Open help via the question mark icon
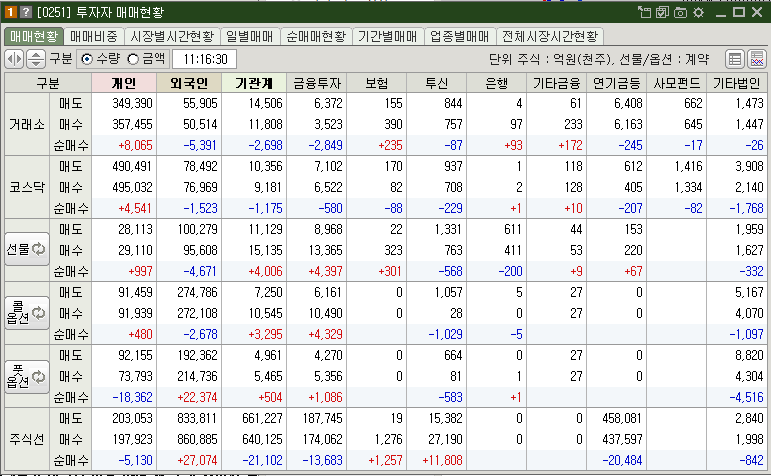 coord(26,12)
